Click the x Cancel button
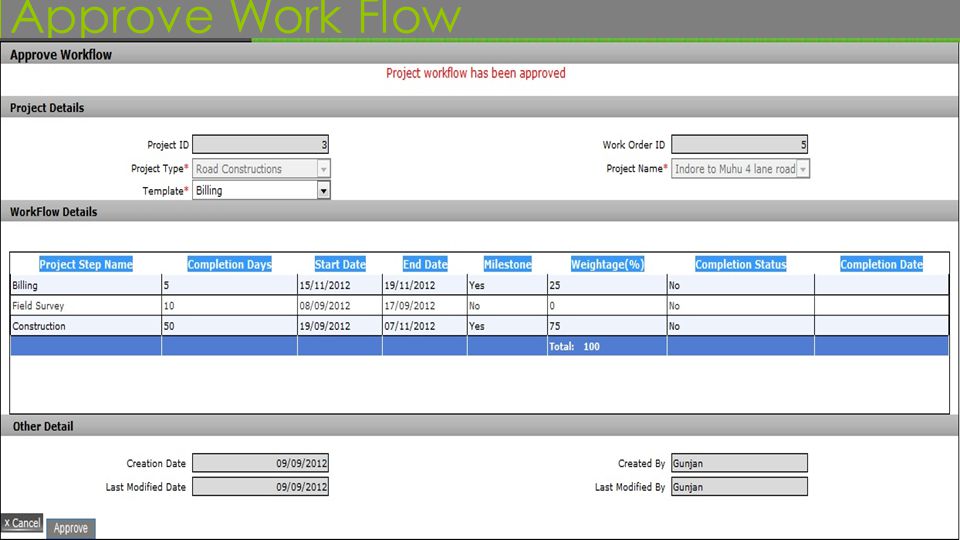The height and width of the screenshot is (540, 960). [21, 523]
